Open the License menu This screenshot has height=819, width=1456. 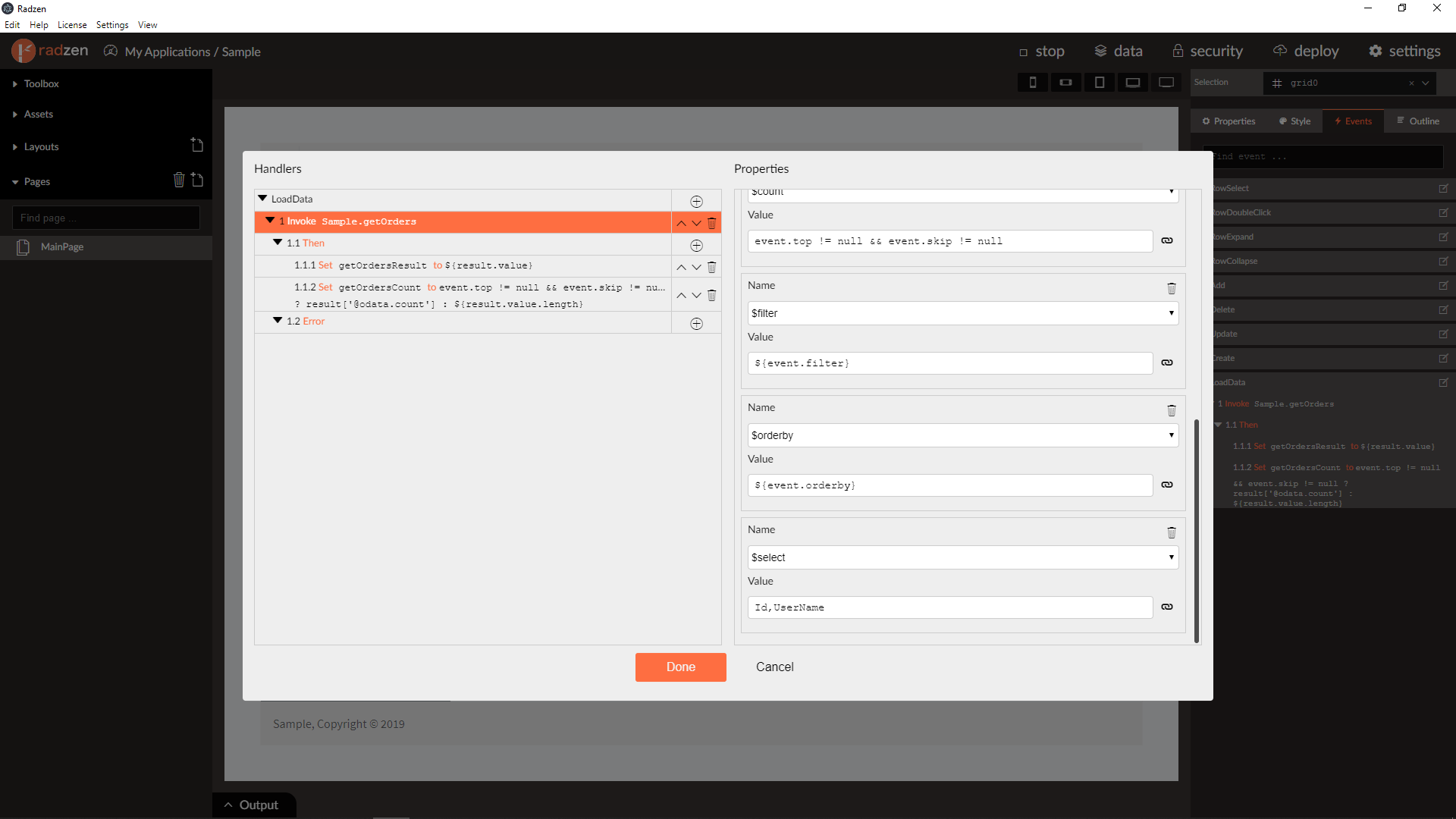click(72, 25)
